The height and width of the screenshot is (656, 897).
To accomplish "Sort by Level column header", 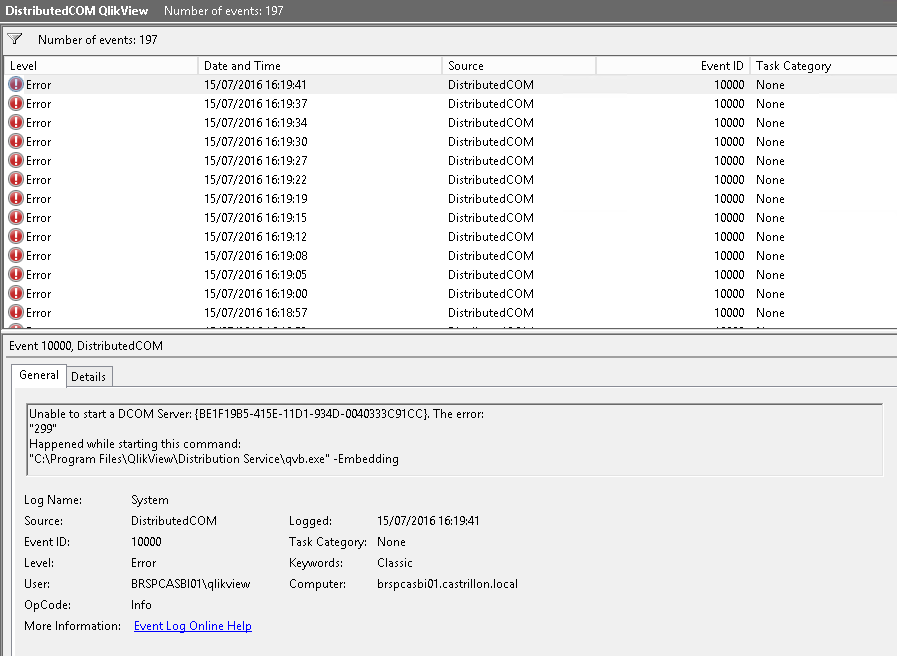I will (101, 66).
